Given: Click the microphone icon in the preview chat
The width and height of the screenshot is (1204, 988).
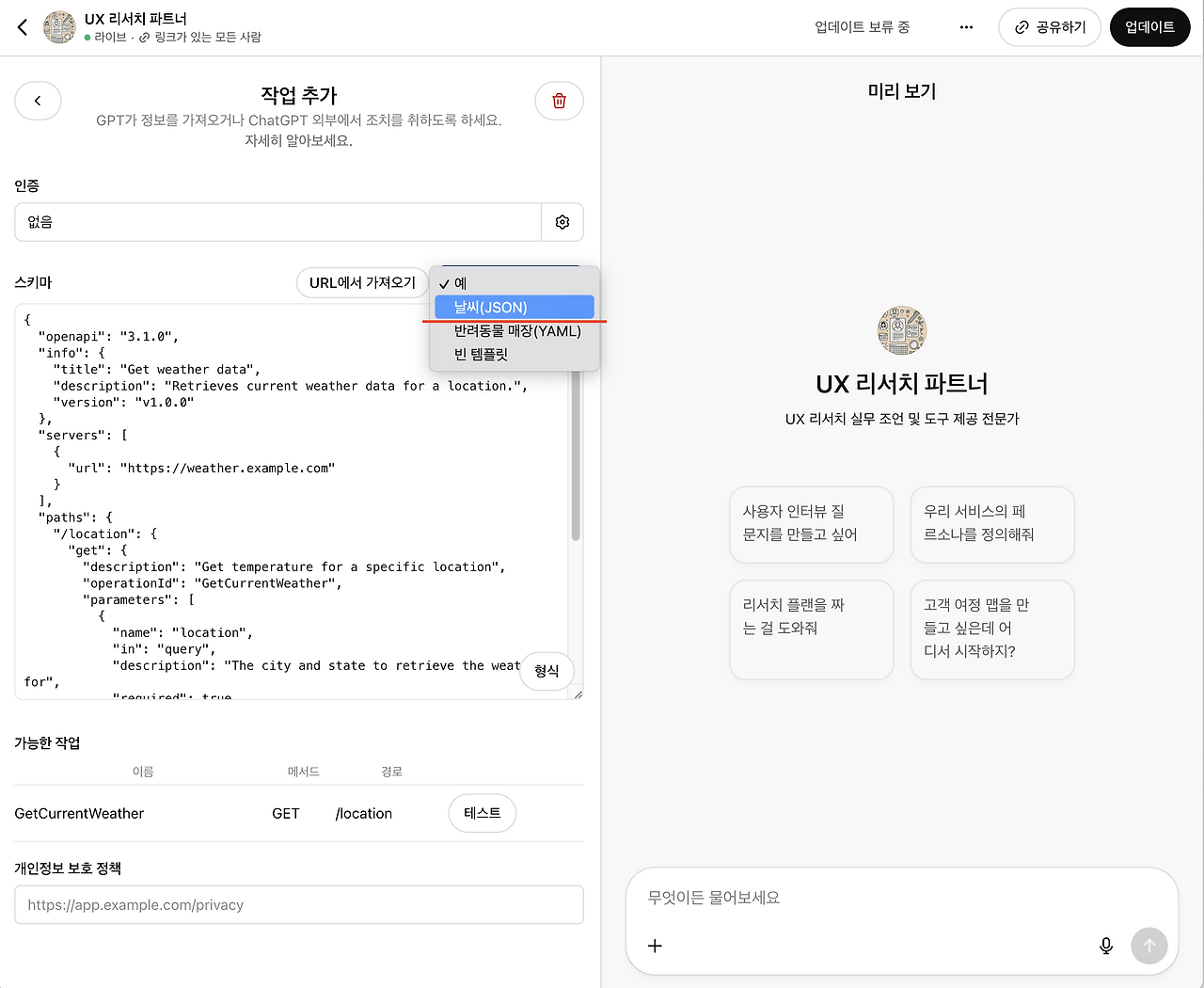Looking at the screenshot, I should pyautogui.click(x=1106, y=946).
